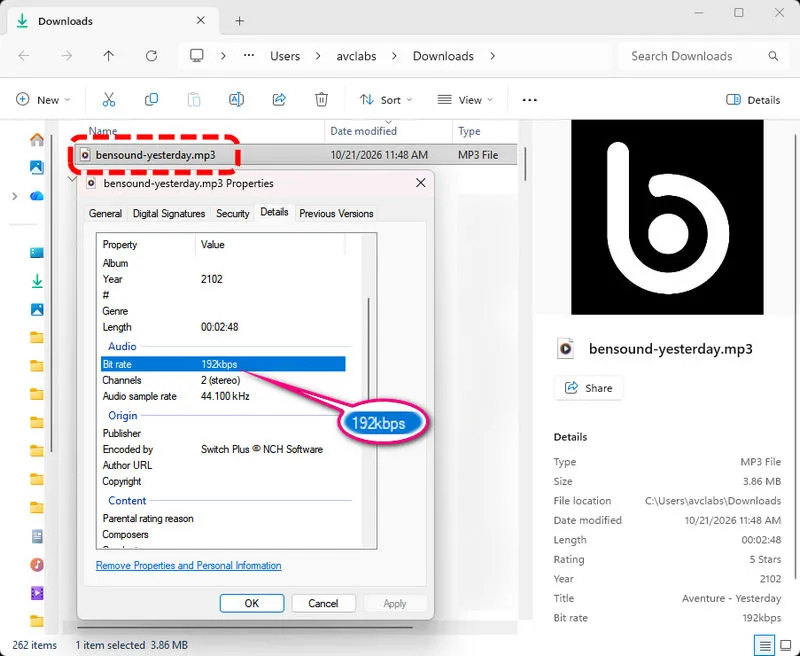The height and width of the screenshot is (656, 800).
Task: Click the Up directory arrow
Action: pos(108,56)
